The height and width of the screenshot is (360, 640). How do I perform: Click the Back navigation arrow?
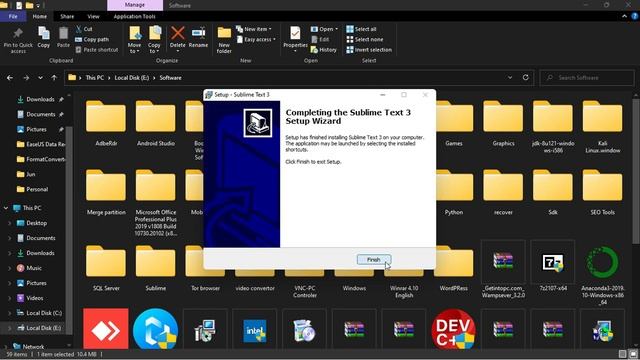pos(10,78)
